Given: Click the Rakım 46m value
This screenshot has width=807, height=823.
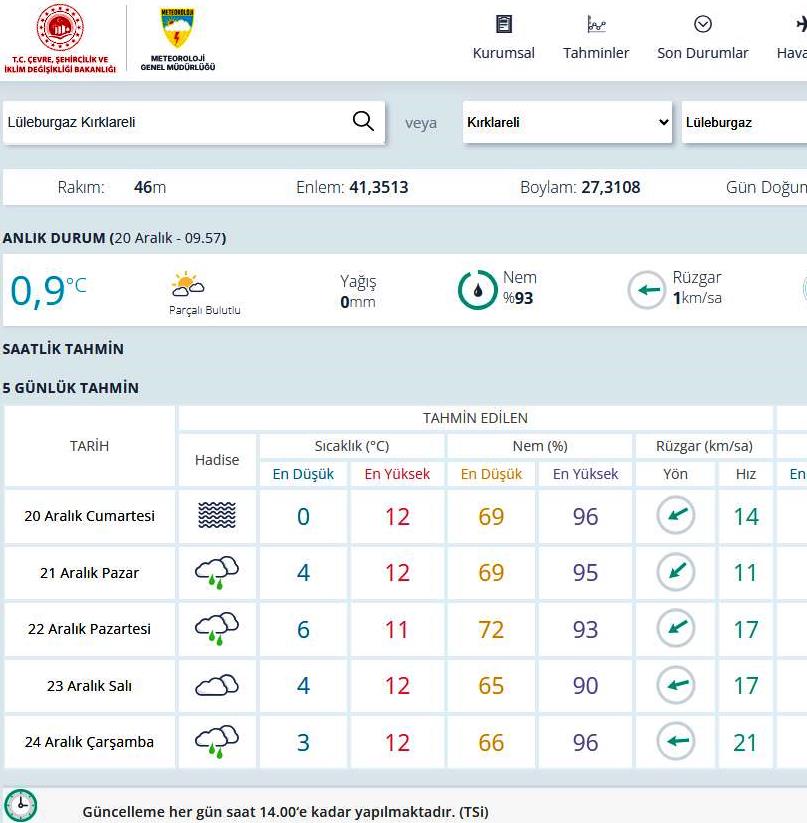Looking at the screenshot, I should pyautogui.click(x=150, y=187).
